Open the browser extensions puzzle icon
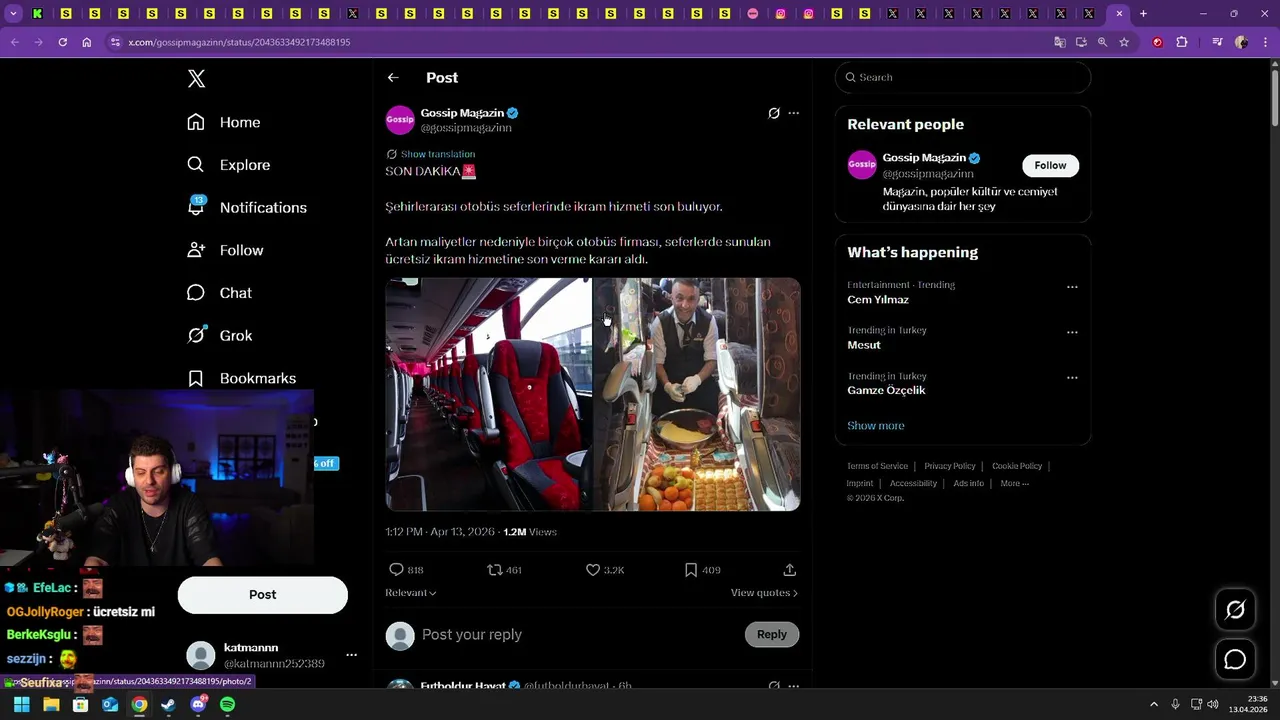This screenshot has height=720, width=1280. tap(1182, 42)
